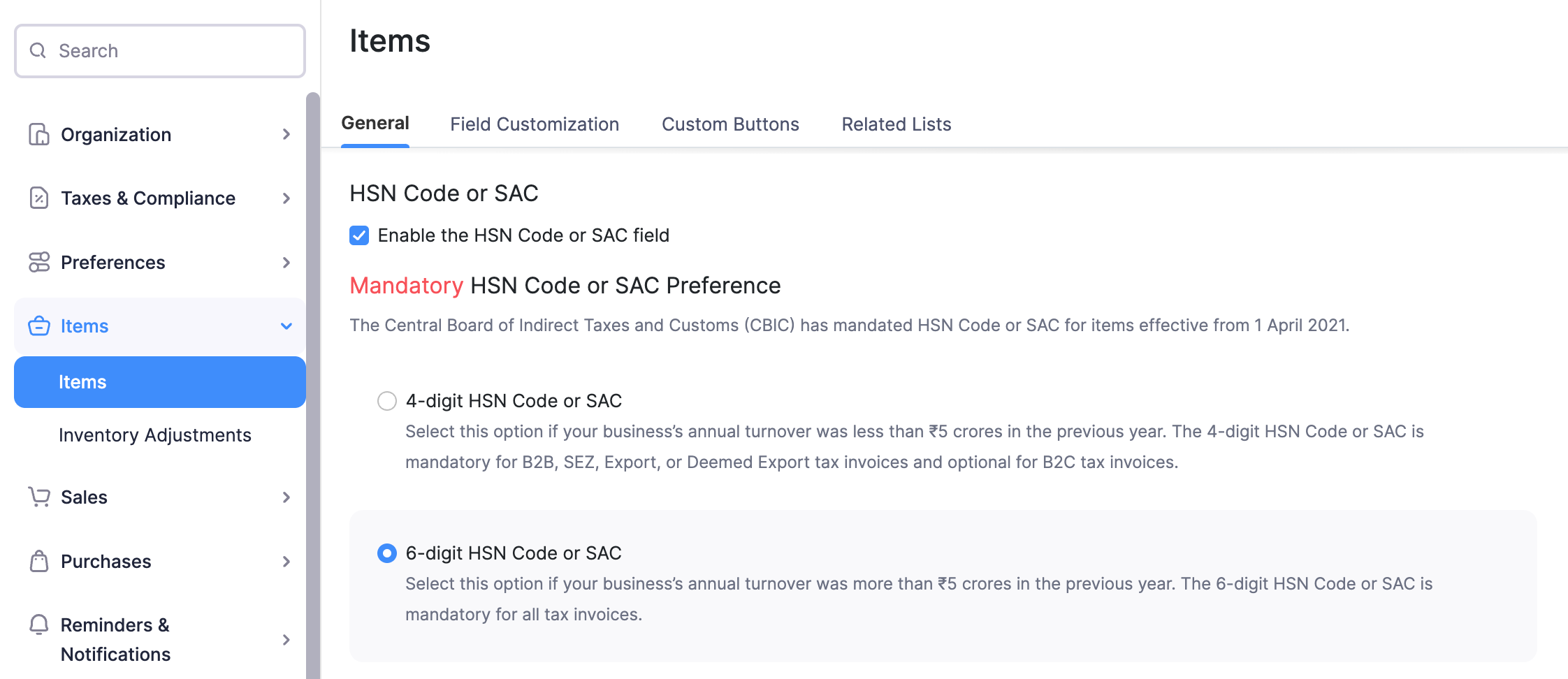The image size is (1568, 679).
Task: Switch to the Related Lists tab
Action: click(x=896, y=124)
